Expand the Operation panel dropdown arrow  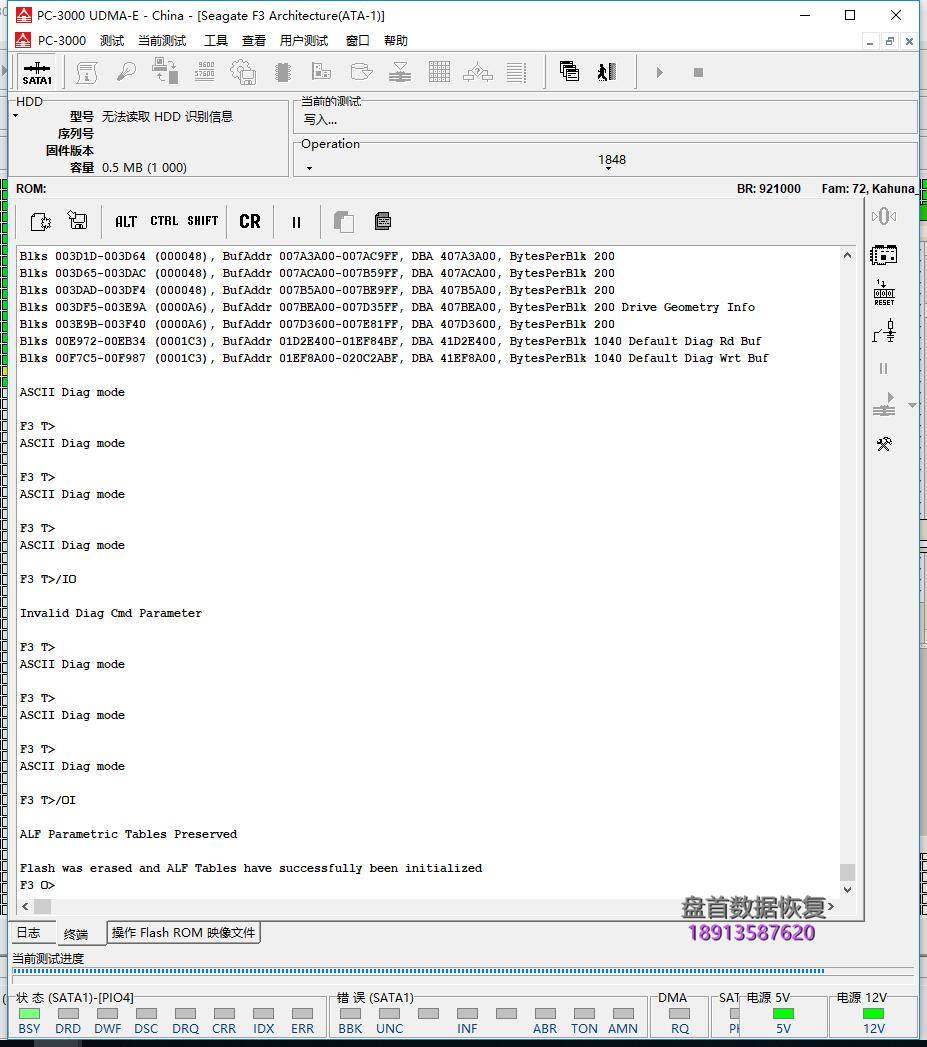click(309, 168)
